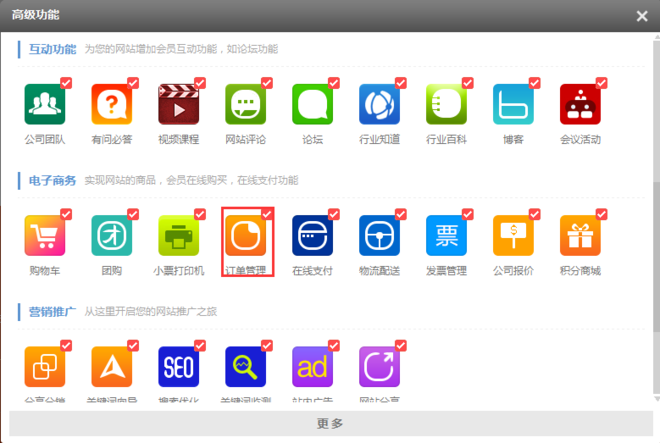The width and height of the screenshot is (660, 443).
Task: Click the scrollbar down arrow
Action: coord(657,398)
